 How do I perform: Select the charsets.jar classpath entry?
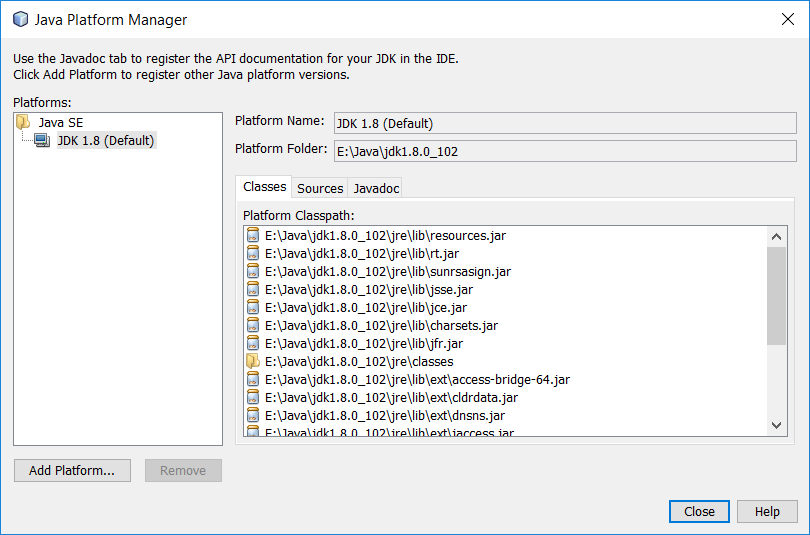coord(381,326)
